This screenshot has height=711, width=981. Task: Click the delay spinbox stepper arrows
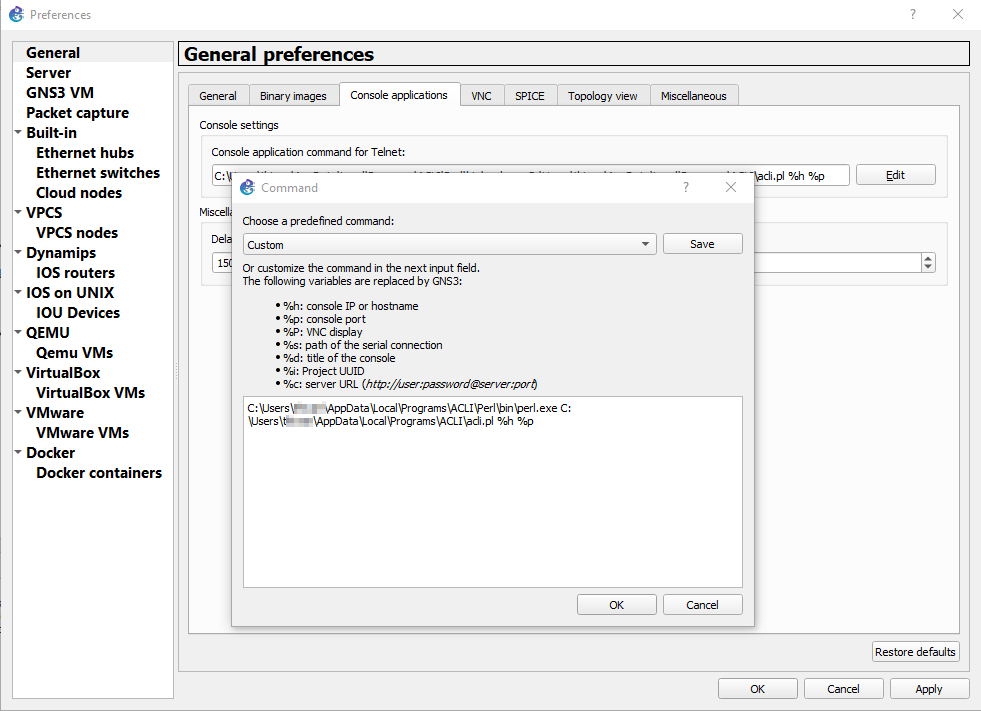coord(928,262)
